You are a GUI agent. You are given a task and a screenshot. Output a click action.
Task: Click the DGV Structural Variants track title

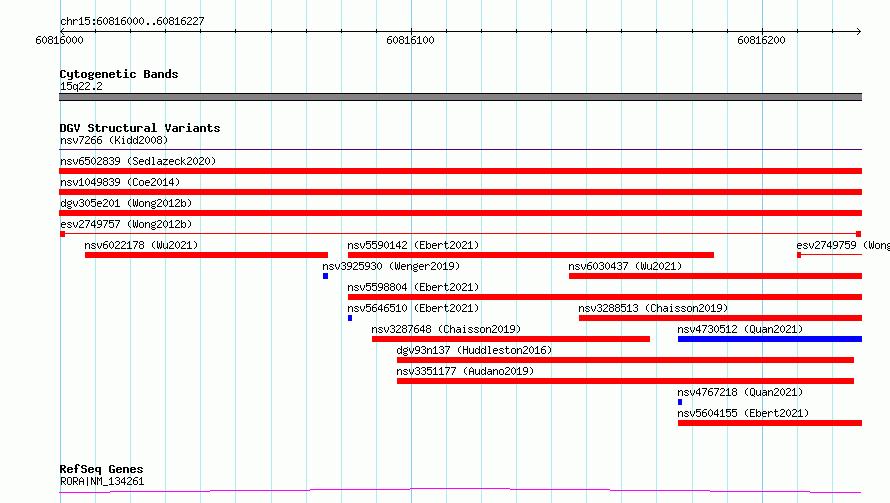pyautogui.click(x=140, y=128)
